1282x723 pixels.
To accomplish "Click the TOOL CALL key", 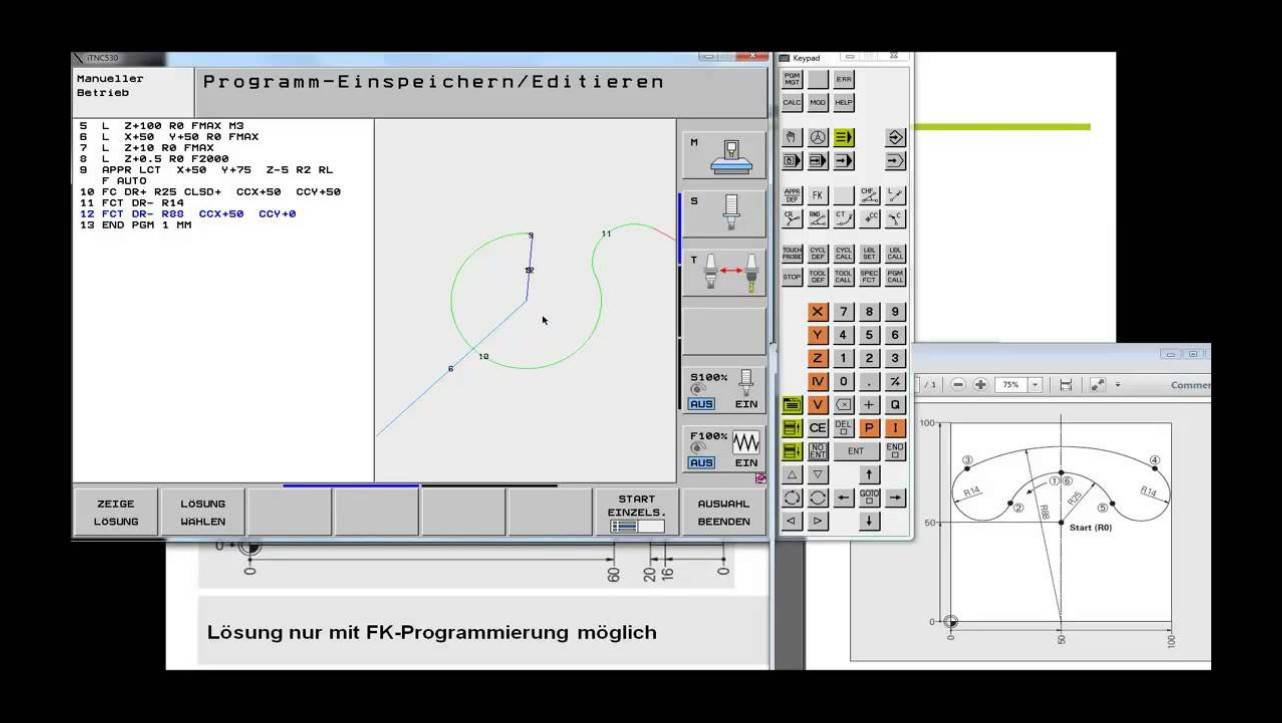I will (x=844, y=276).
